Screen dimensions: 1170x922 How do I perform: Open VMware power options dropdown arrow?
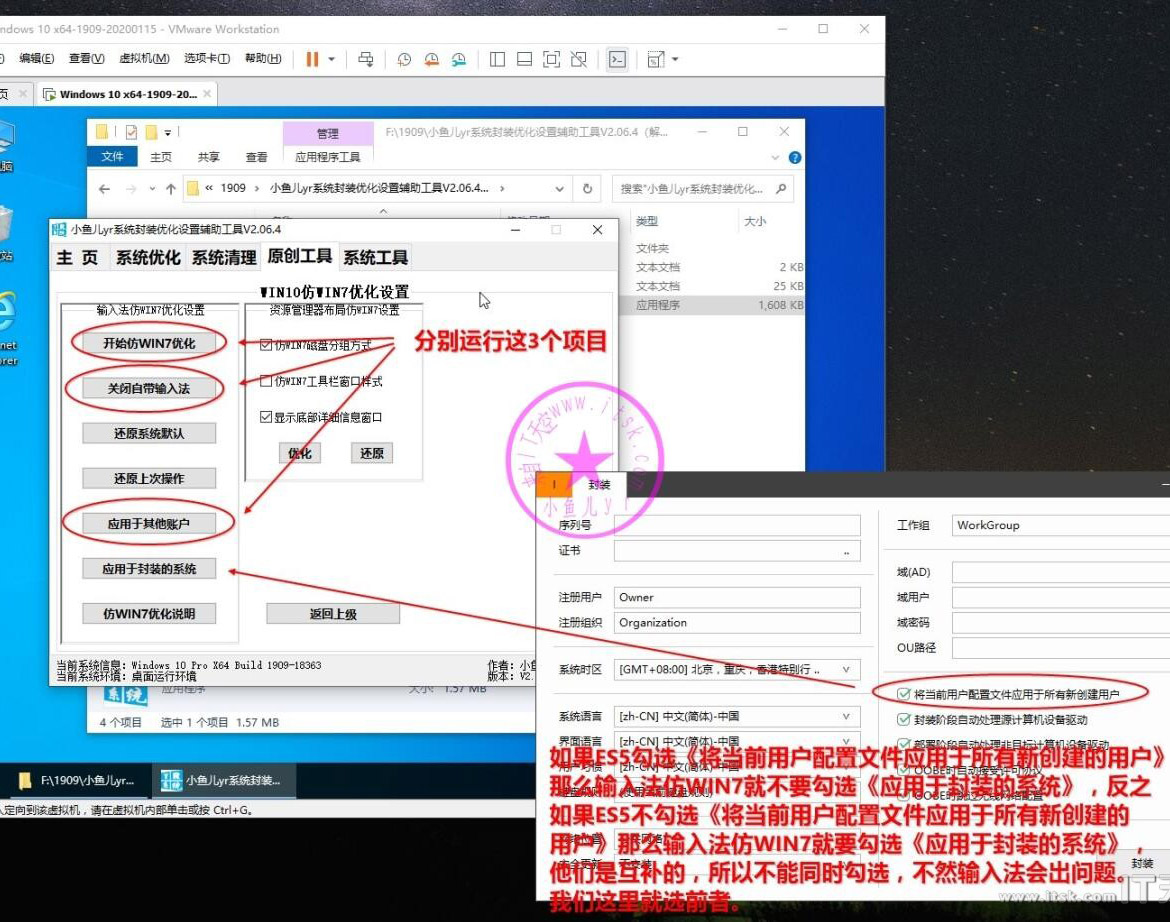point(331,59)
